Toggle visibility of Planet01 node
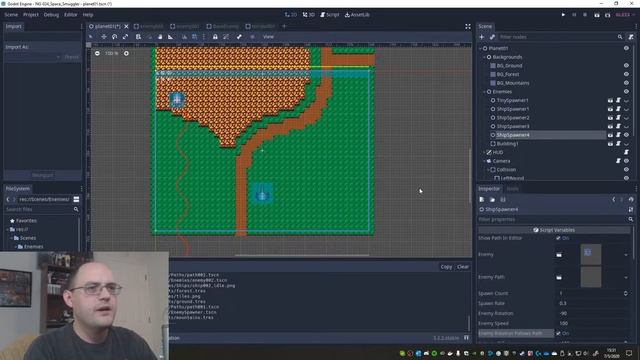Screen dimensions: 640x360 (x=626, y=48)
